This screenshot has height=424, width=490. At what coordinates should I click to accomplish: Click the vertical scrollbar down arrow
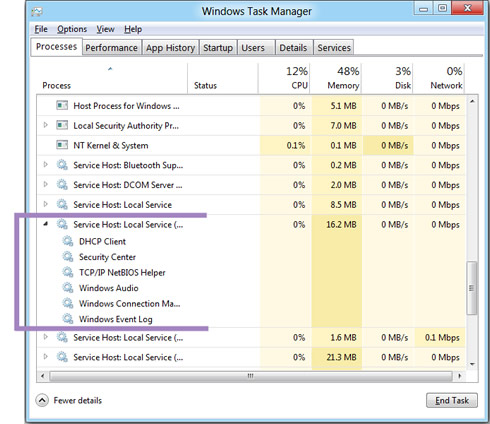(472, 364)
